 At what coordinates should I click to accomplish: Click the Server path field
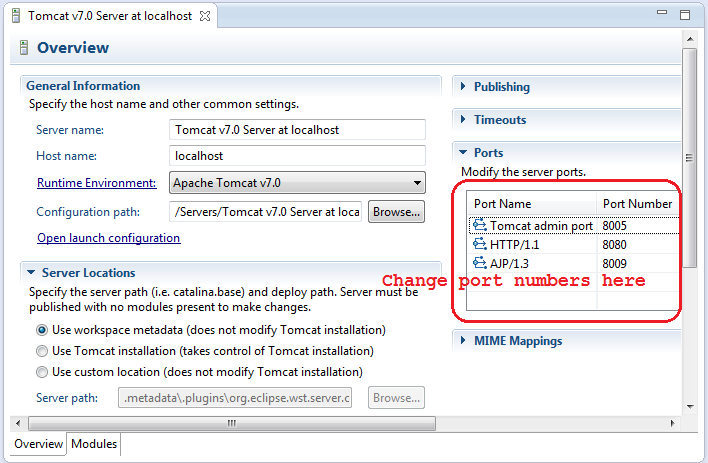[x=235, y=398]
